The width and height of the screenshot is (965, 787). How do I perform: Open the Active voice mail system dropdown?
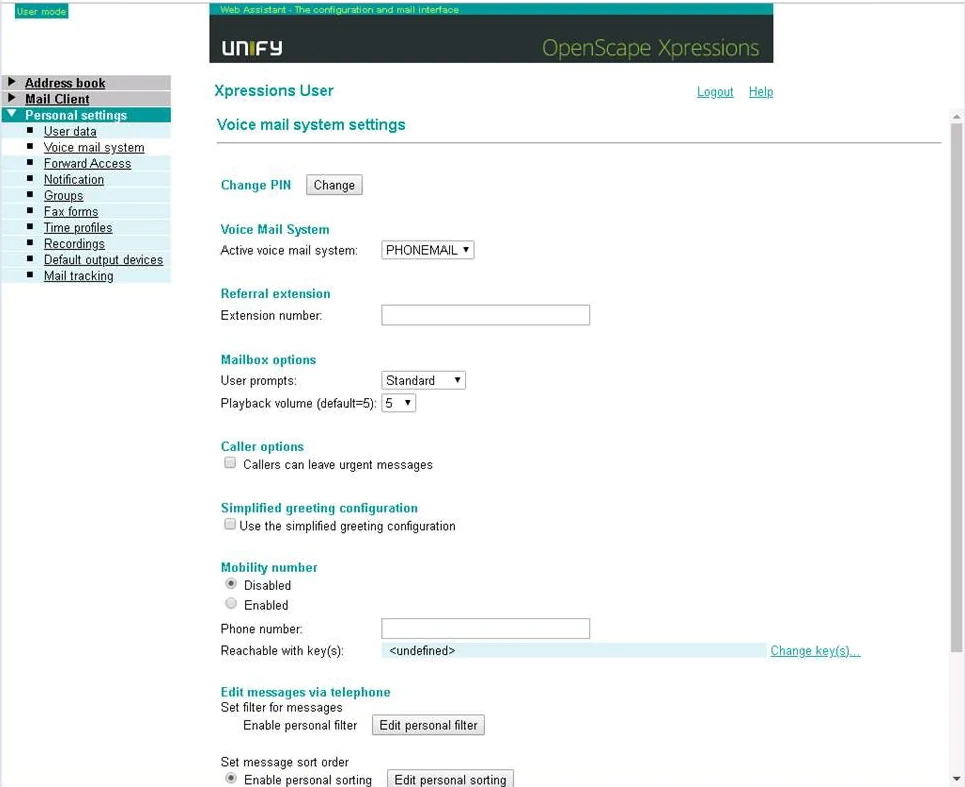coord(428,250)
